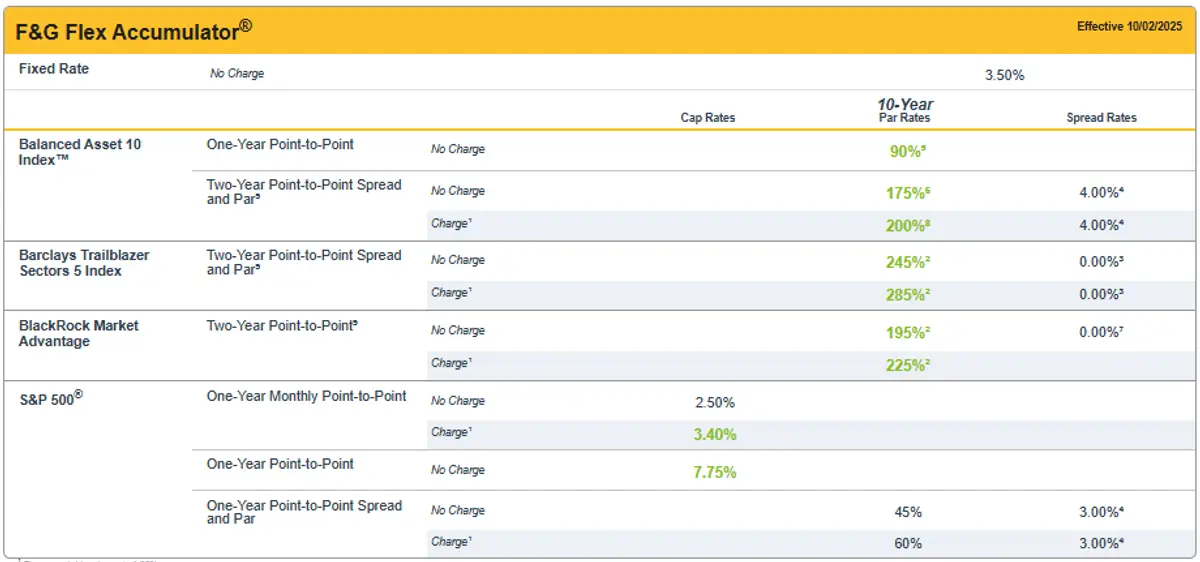Click No Charge label in the 7.75% row

point(458,471)
